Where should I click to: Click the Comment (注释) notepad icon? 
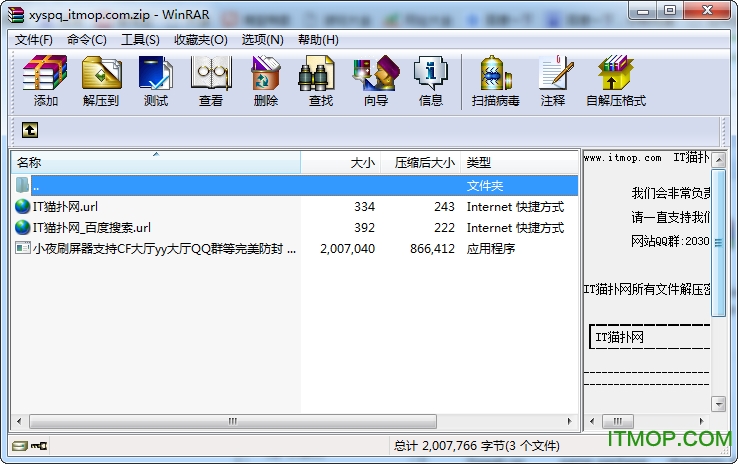(556, 73)
